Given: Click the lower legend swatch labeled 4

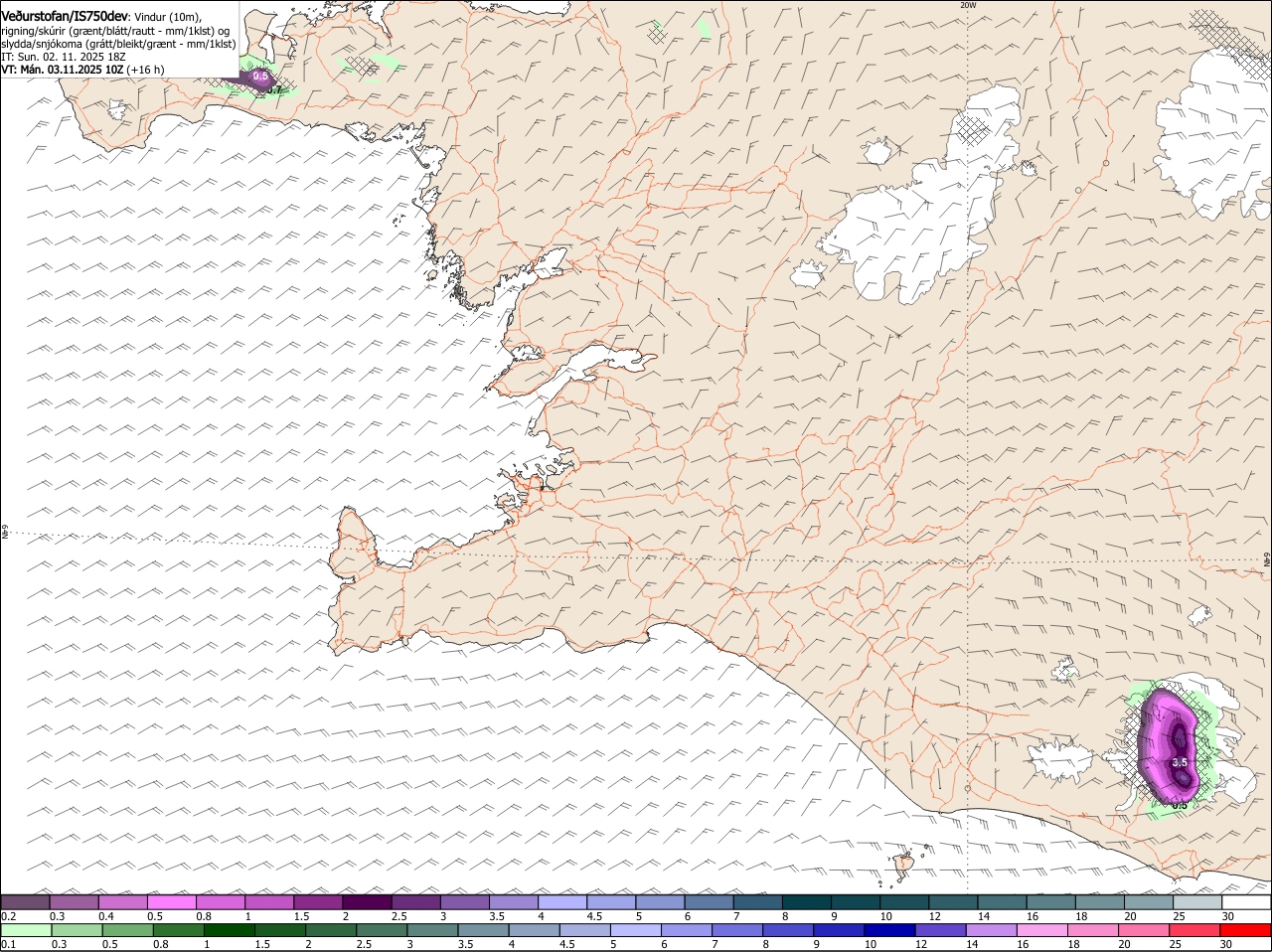Looking at the screenshot, I should [536, 931].
